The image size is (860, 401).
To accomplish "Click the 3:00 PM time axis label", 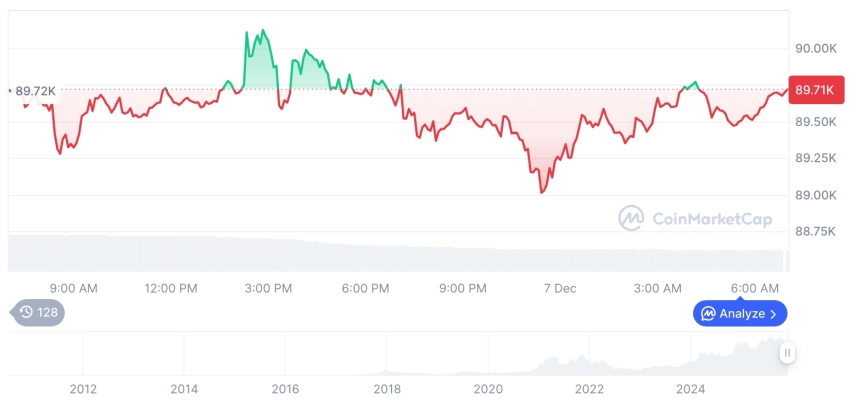I will (268, 288).
